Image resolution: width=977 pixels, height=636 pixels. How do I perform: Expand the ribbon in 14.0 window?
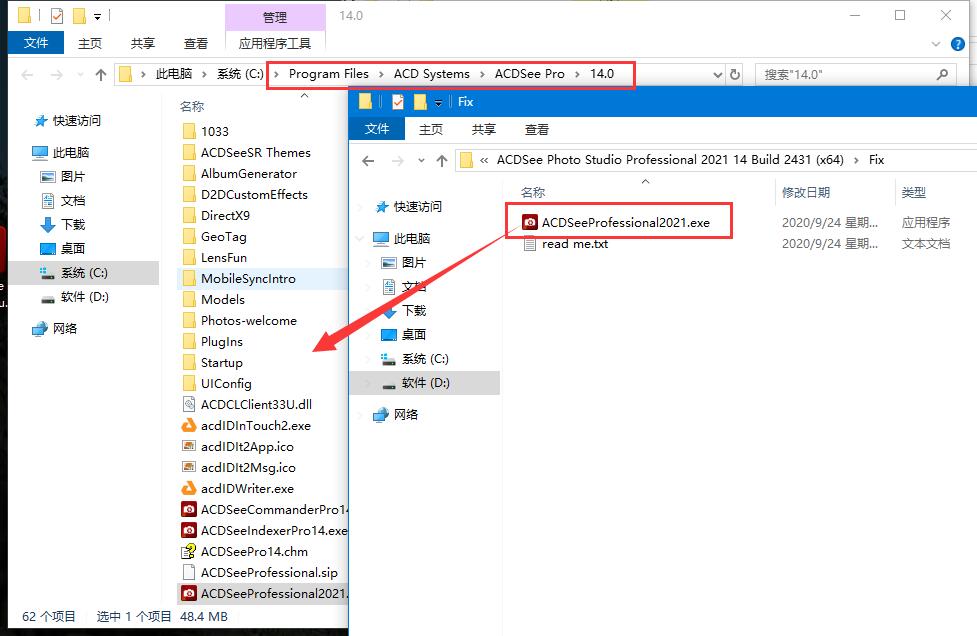935,44
